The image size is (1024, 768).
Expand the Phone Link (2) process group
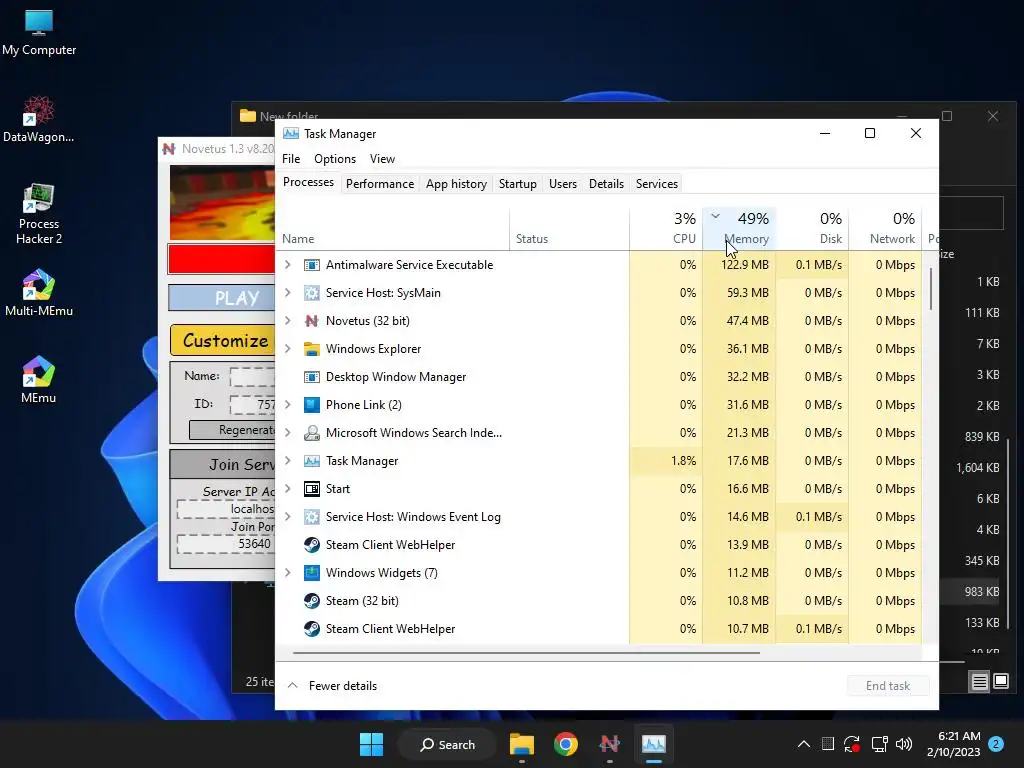288,406
